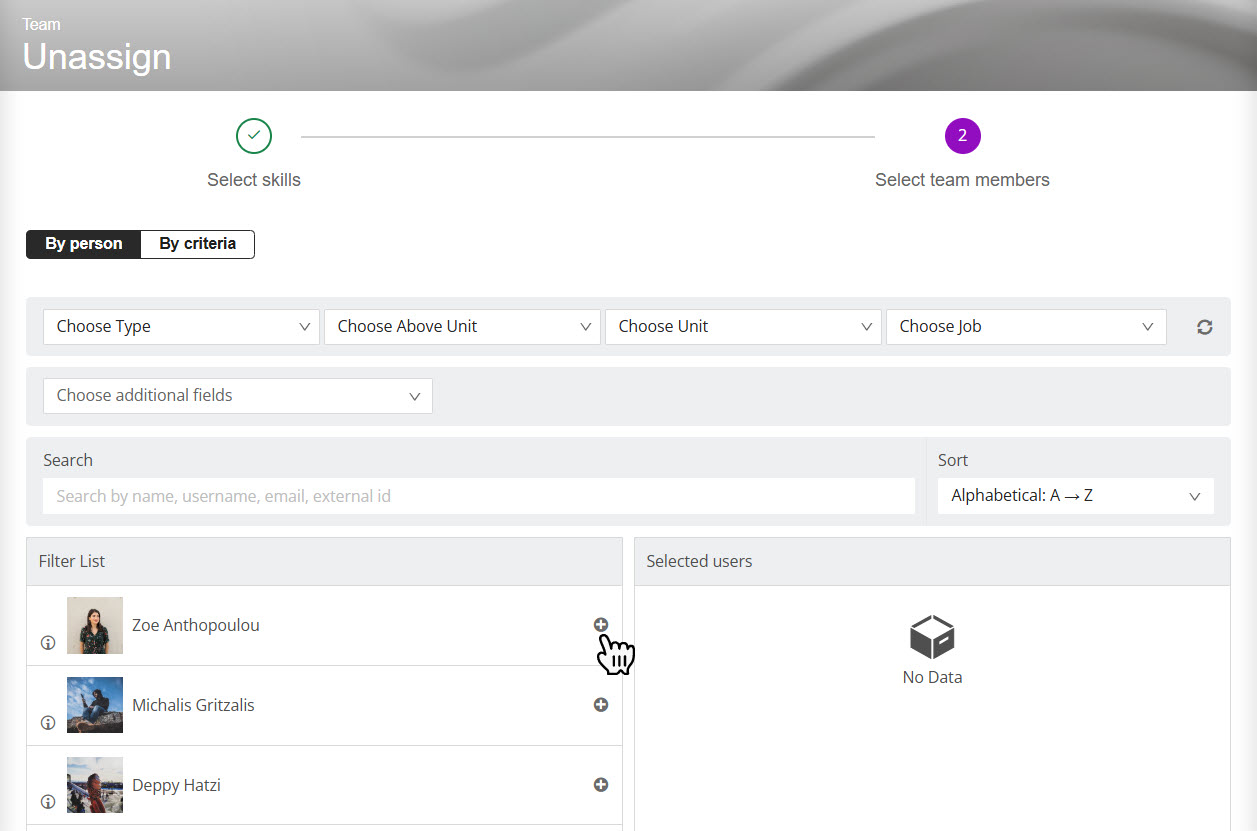Expand the Choose Job dropdown
The image size is (1257, 831).
point(1025,327)
